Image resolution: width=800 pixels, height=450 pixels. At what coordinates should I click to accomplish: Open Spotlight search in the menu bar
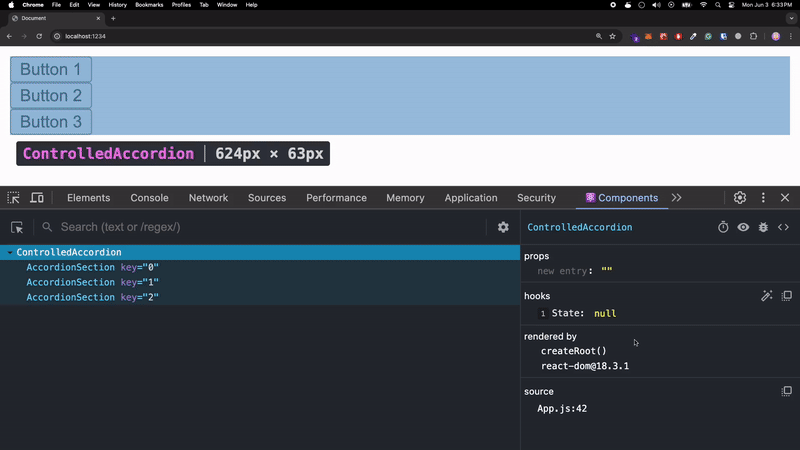[x=718, y=5]
